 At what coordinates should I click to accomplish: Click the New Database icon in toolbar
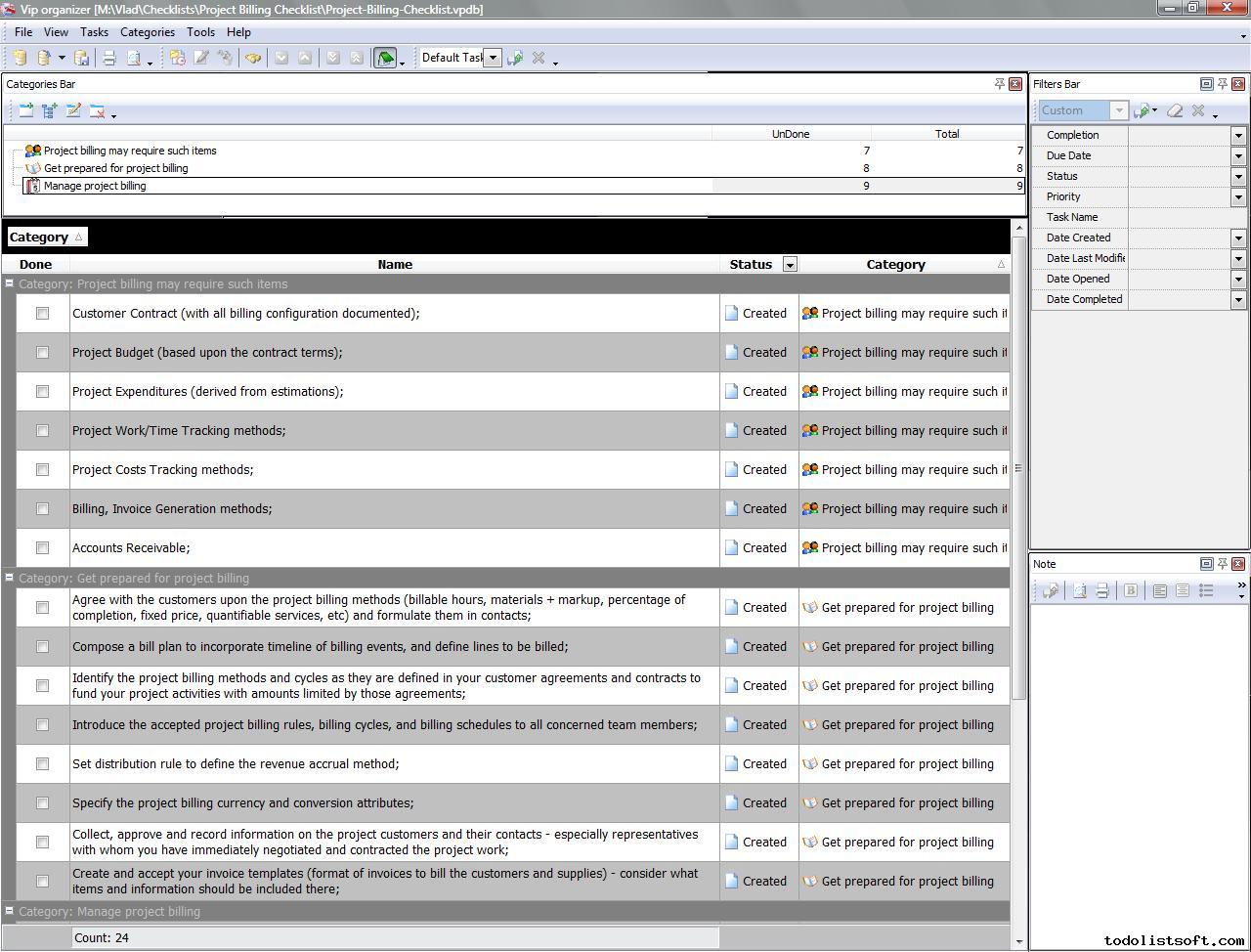[20, 59]
